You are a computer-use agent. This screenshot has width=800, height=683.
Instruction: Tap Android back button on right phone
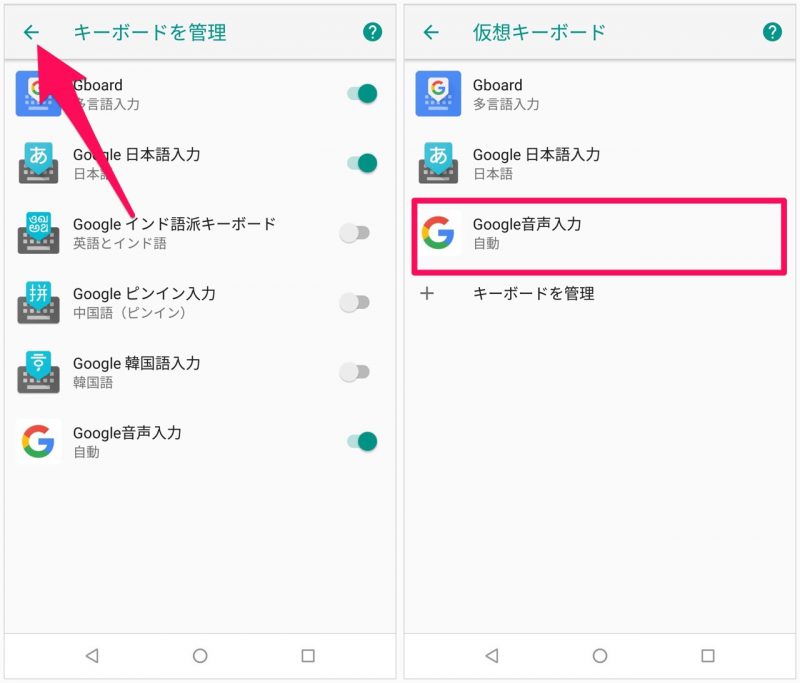(x=492, y=655)
